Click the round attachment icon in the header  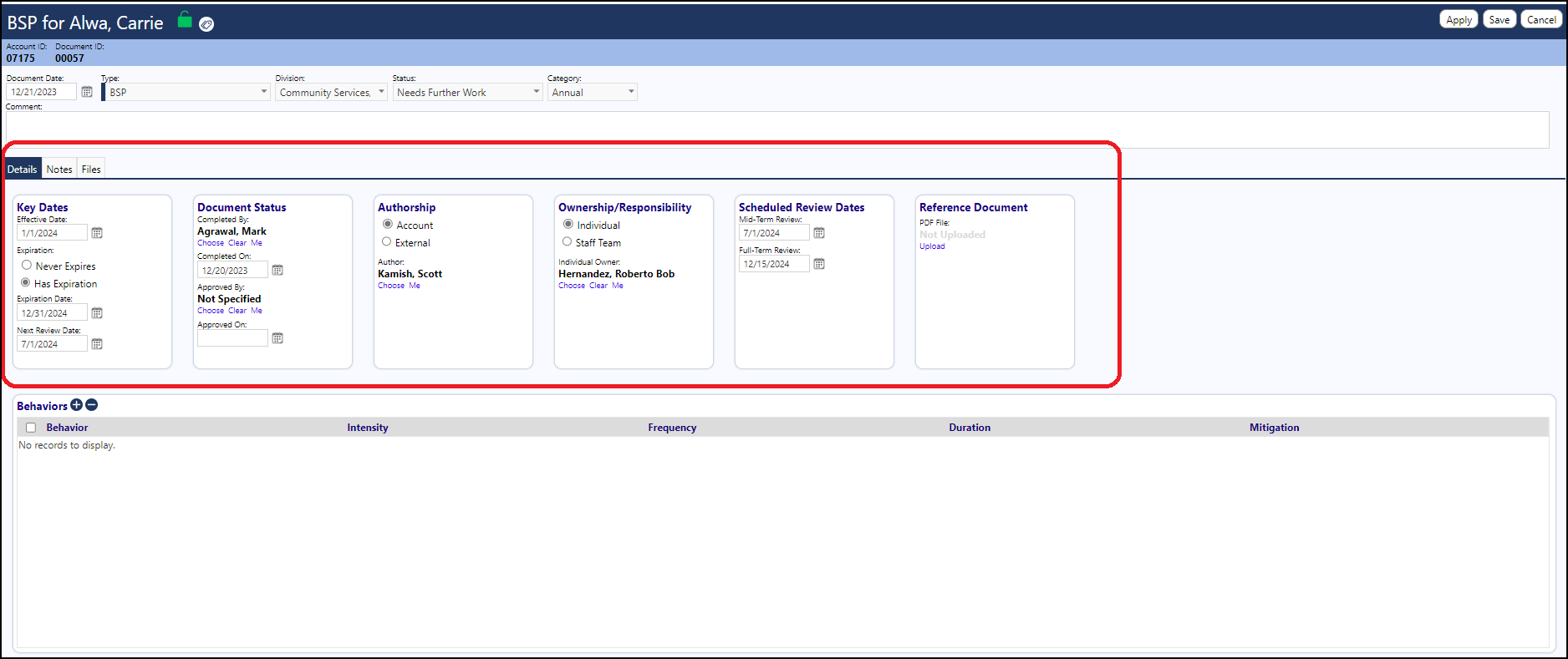coord(206,24)
